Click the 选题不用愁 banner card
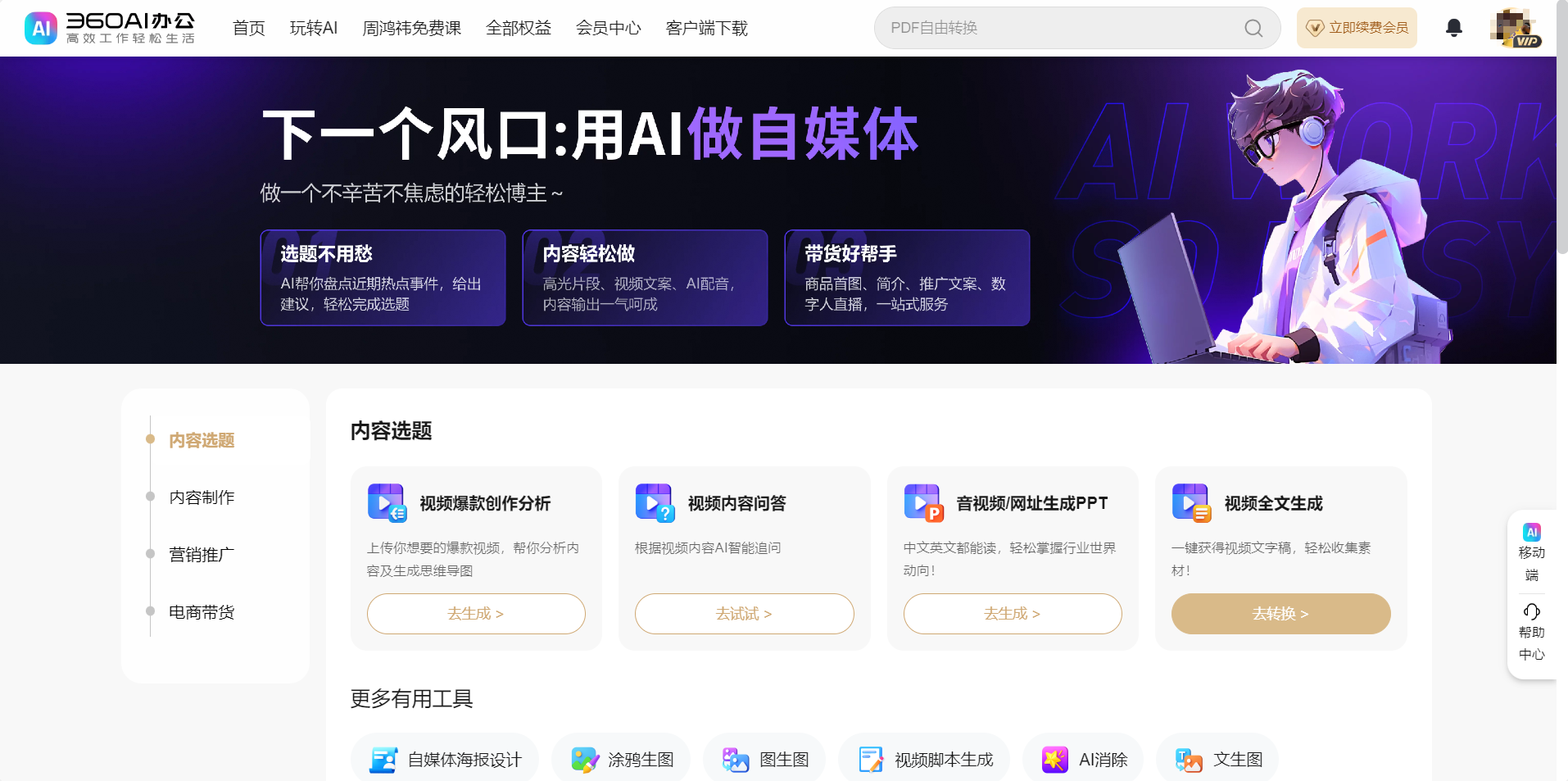 383,278
